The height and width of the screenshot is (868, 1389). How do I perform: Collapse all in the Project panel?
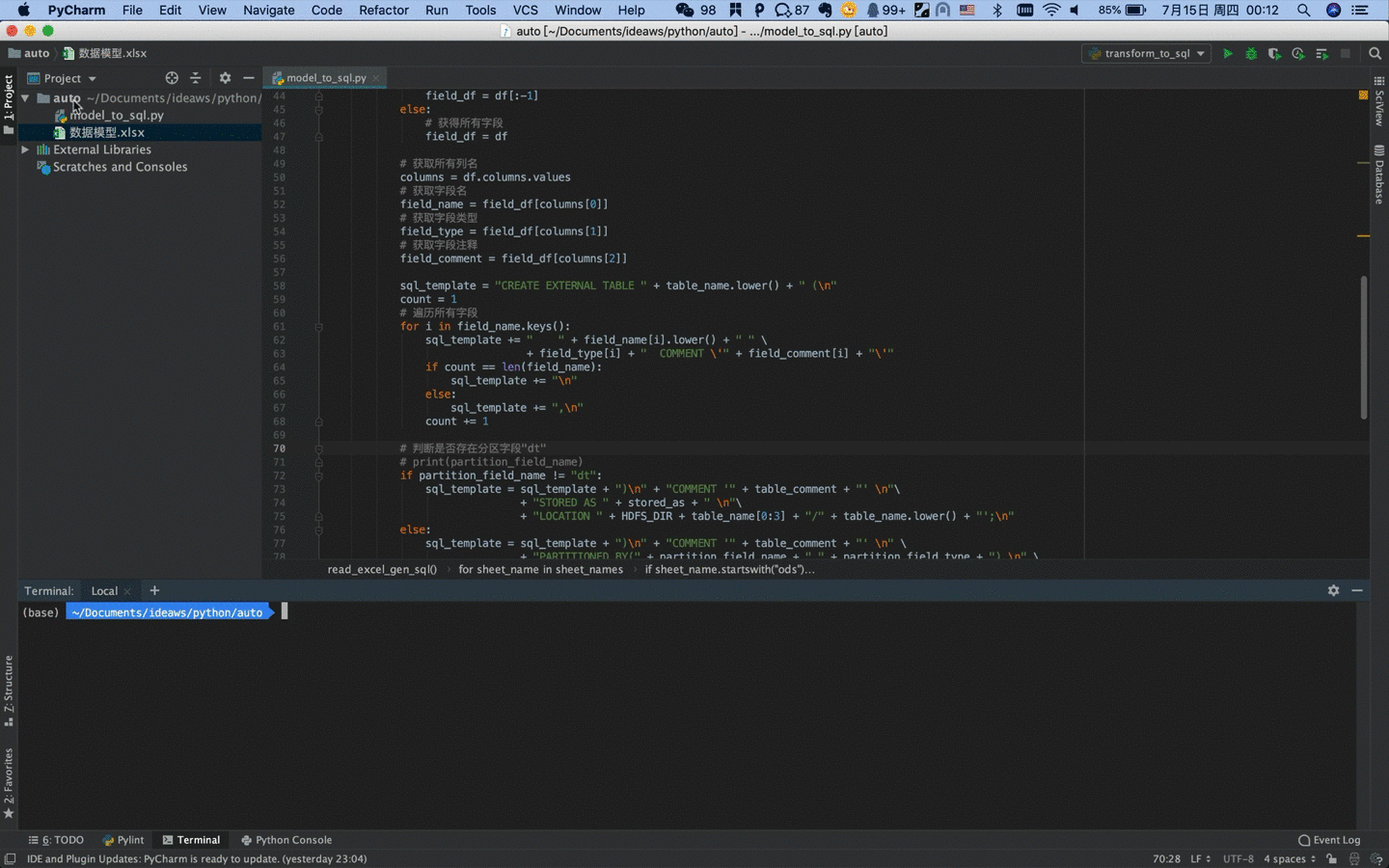pyautogui.click(x=195, y=78)
